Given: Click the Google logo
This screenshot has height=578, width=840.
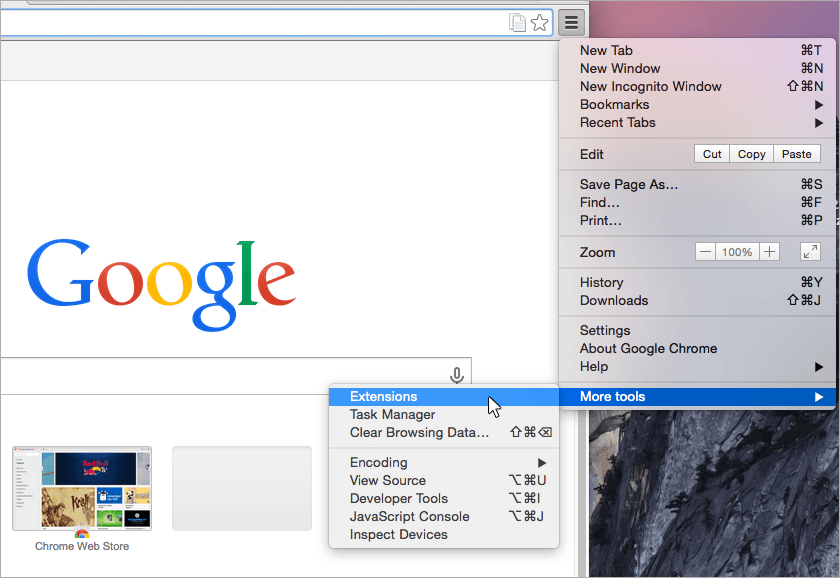Looking at the screenshot, I should (161, 285).
